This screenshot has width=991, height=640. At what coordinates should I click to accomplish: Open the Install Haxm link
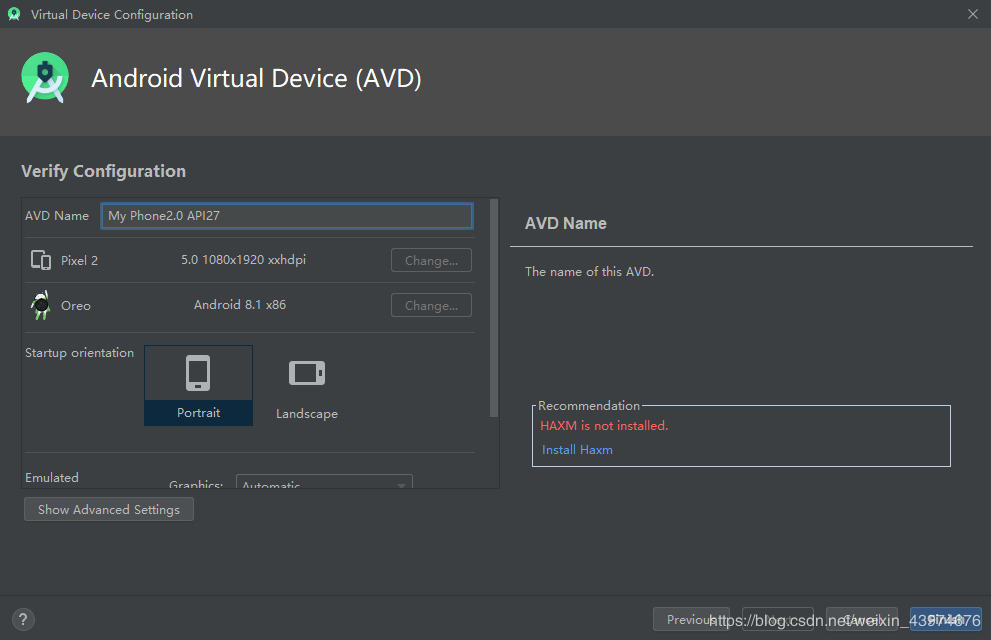[x=577, y=449]
